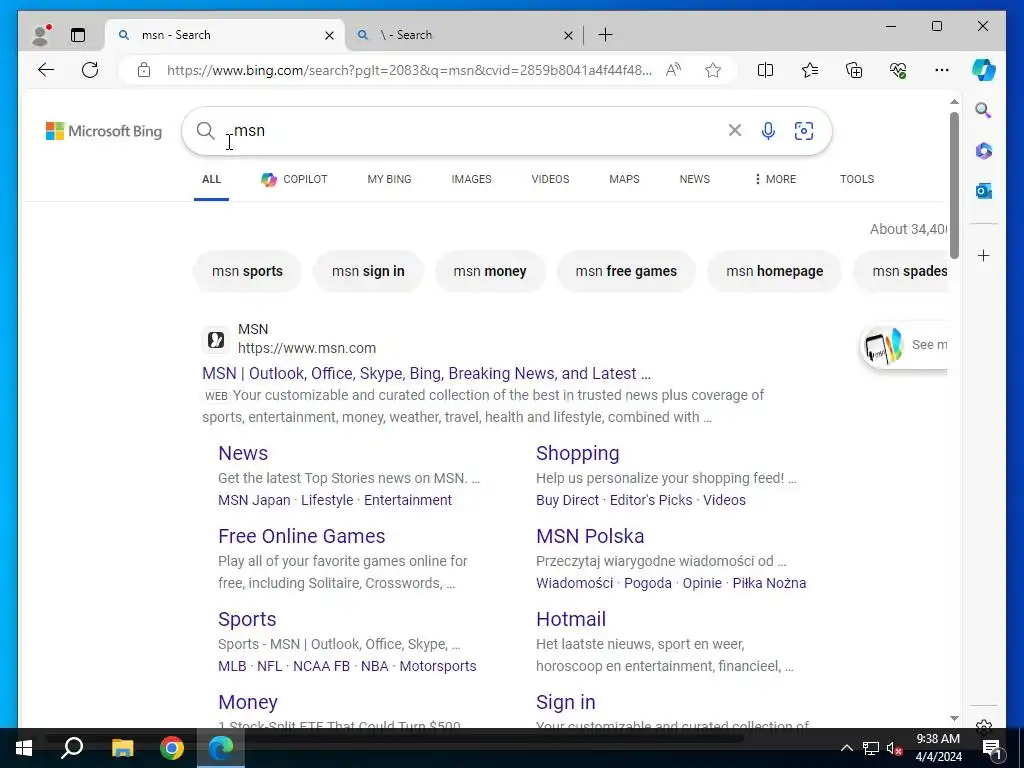Open the Shopping sitelink

click(x=578, y=453)
